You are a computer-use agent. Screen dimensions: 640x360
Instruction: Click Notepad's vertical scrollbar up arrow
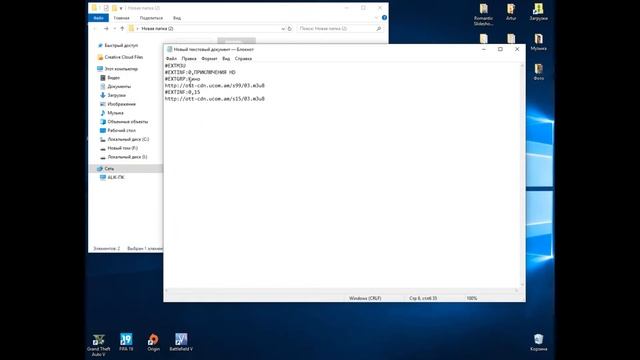tap(522, 65)
